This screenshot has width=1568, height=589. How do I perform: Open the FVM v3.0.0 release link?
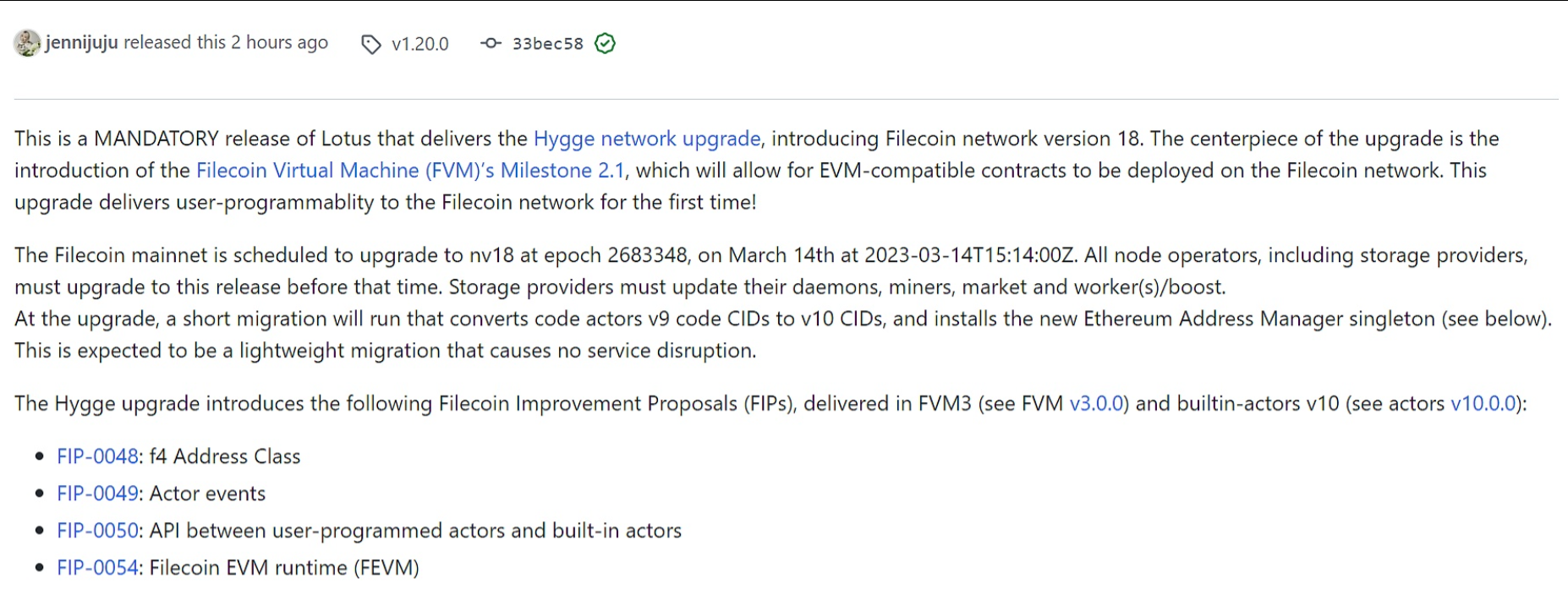click(x=1096, y=404)
